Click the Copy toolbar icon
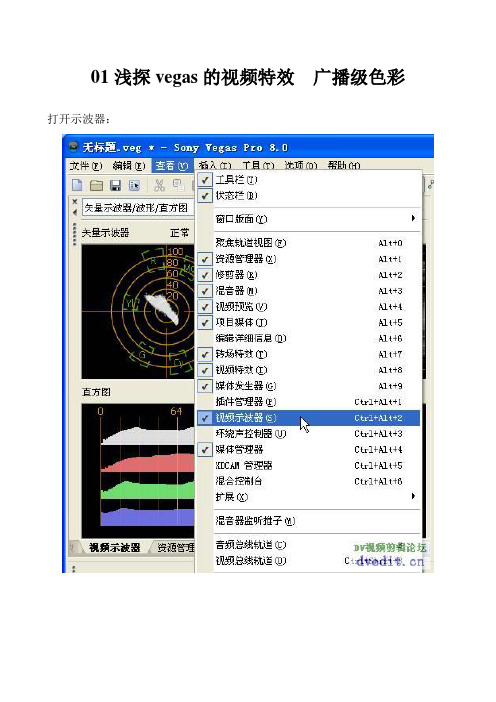496x702 pixels. click(x=178, y=185)
